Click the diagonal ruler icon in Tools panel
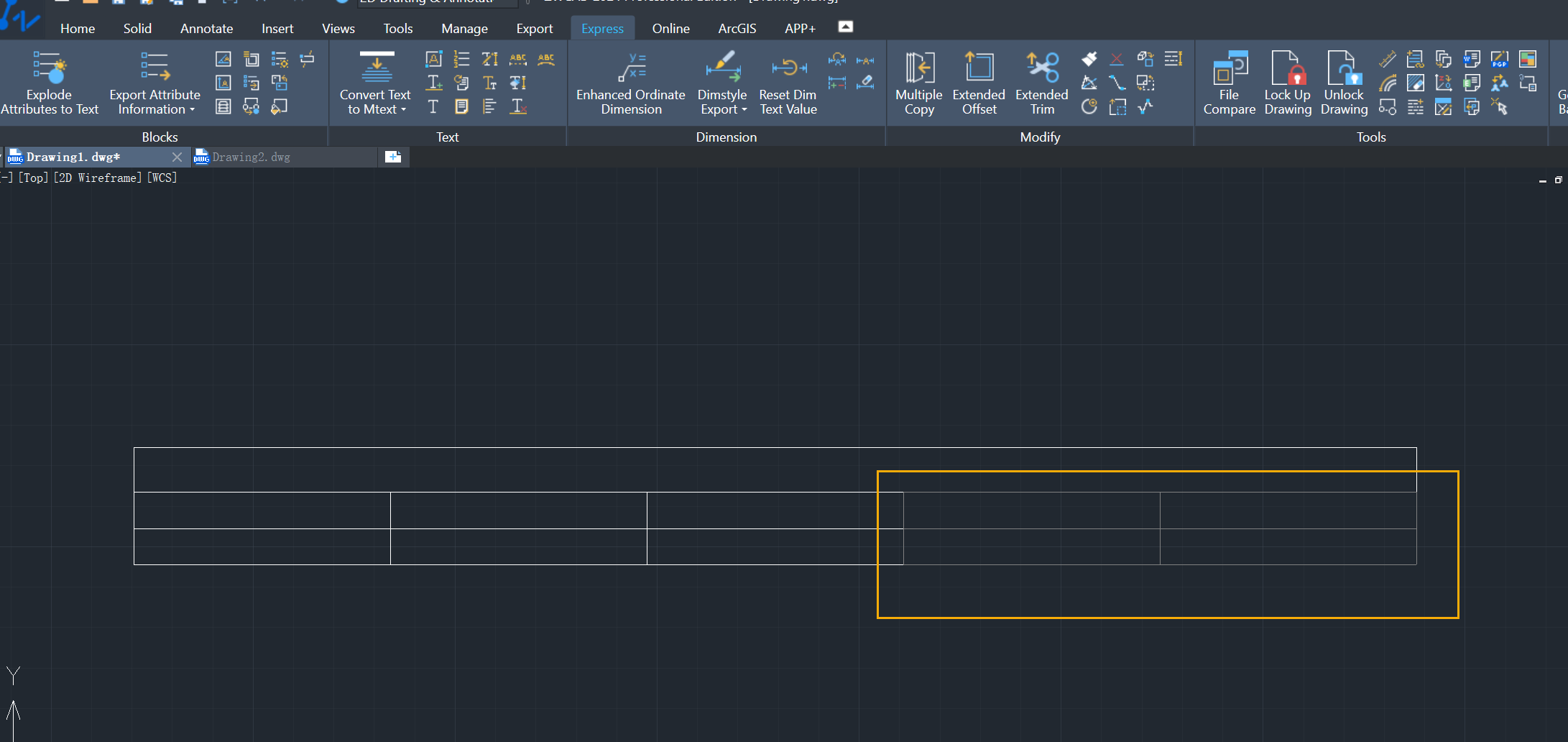 pos(1388,59)
